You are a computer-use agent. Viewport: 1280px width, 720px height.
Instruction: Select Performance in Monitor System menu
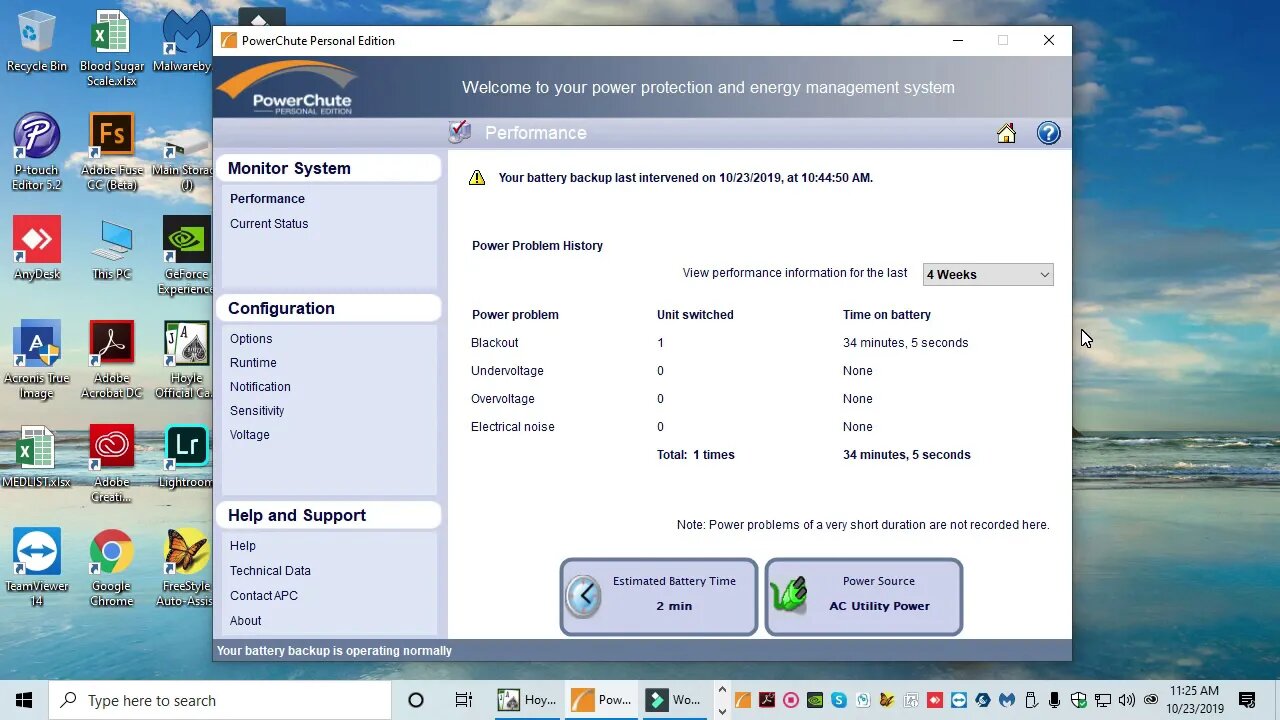click(267, 199)
